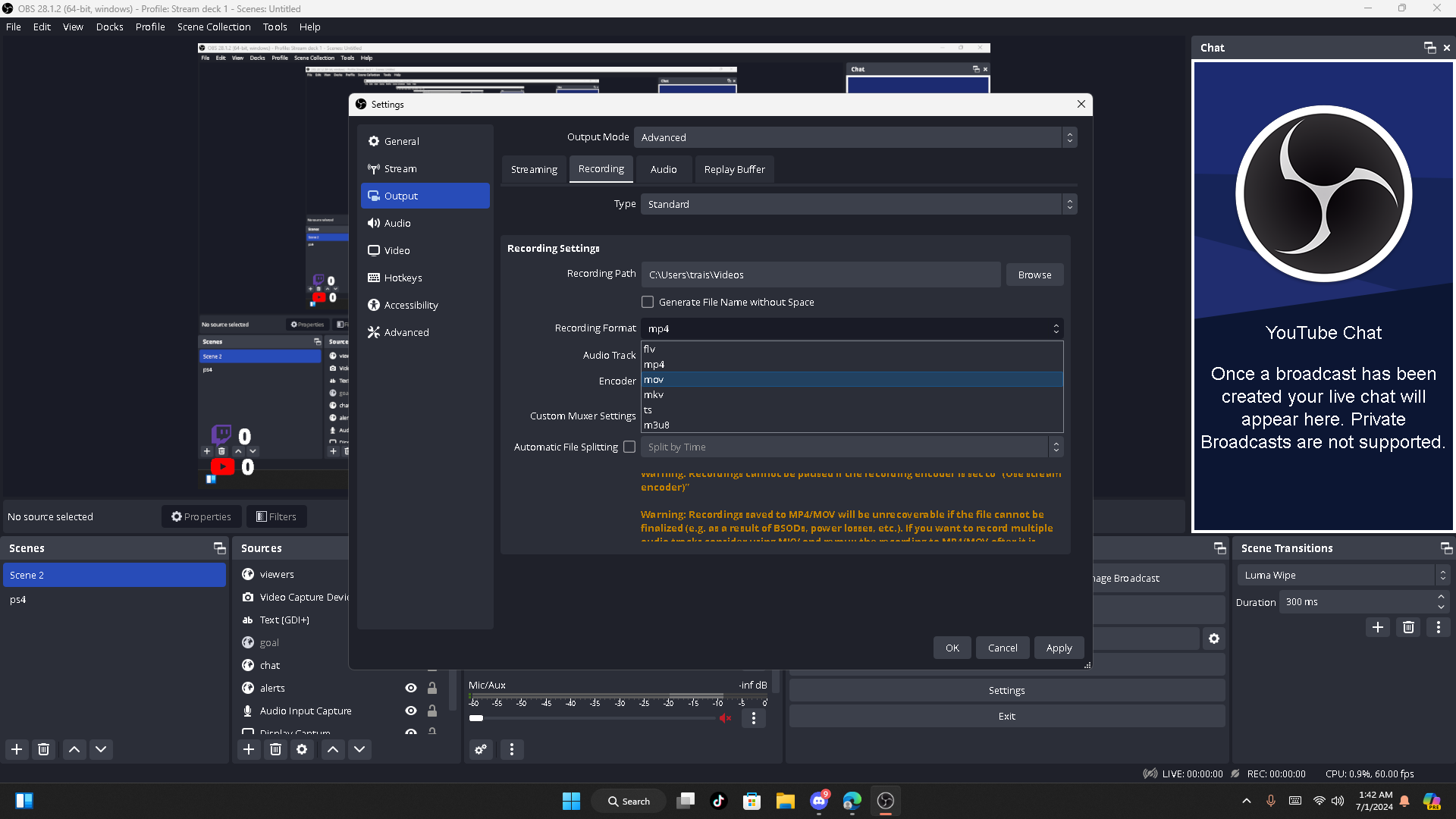Open the Luma Wipe transition dropdown

click(1343, 576)
